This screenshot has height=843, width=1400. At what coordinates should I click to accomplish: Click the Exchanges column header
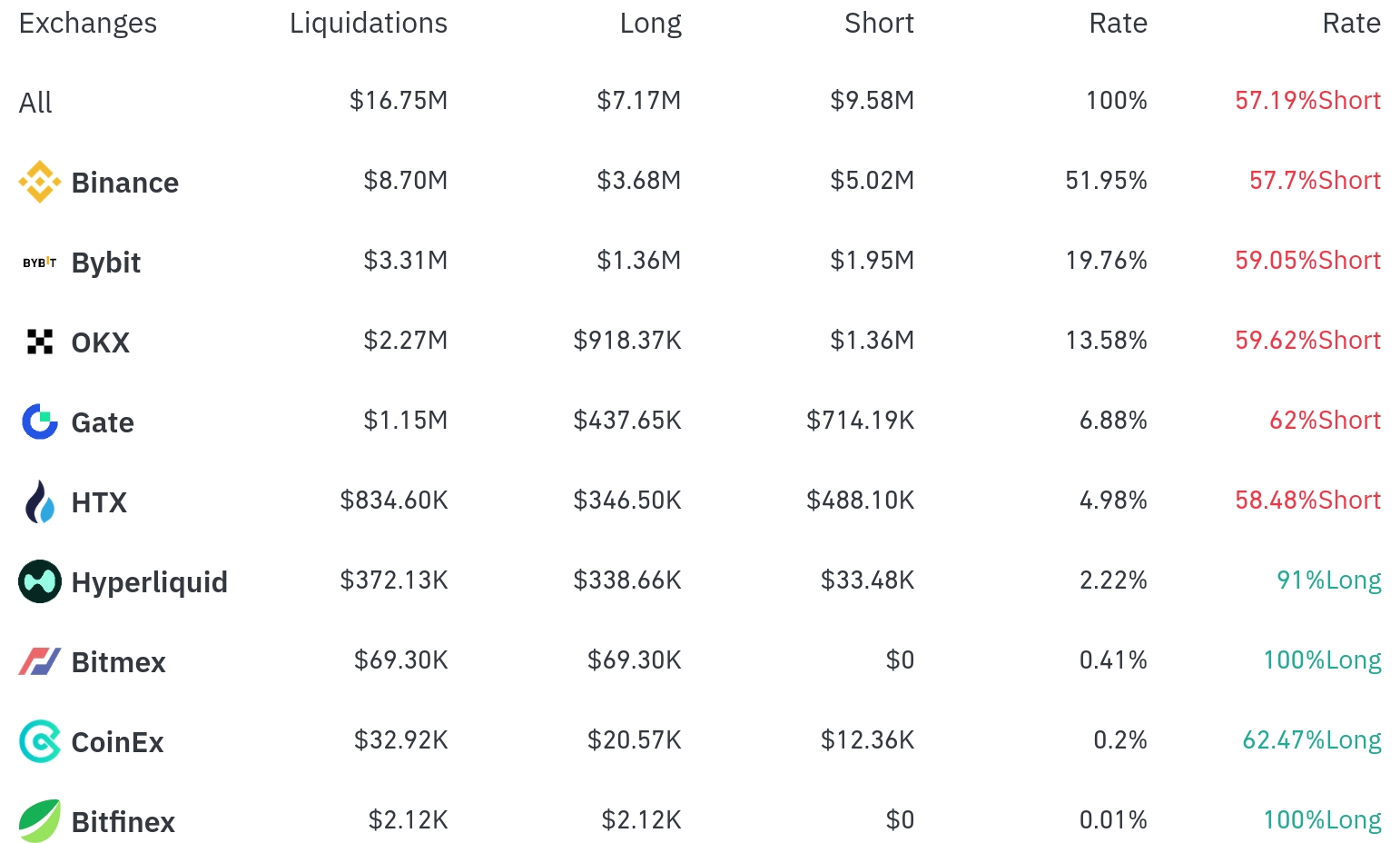pos(87,23)
